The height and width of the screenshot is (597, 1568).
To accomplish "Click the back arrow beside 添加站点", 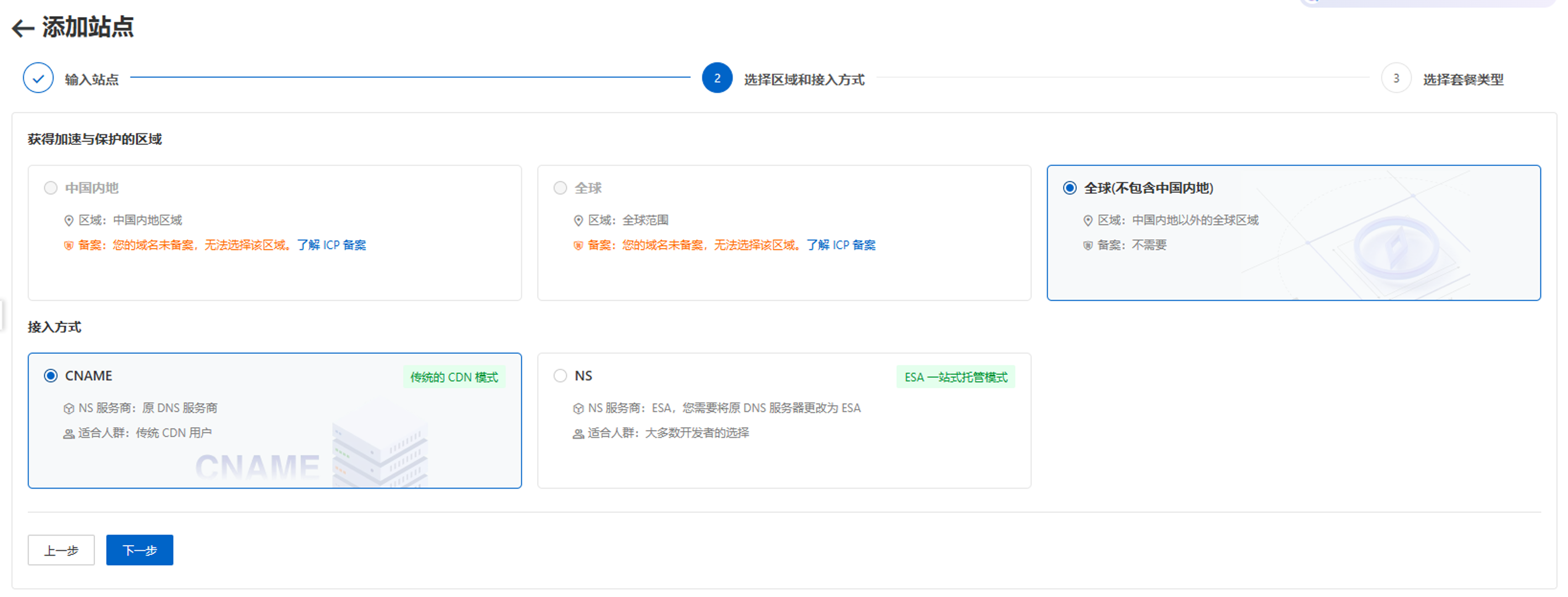I will tap(23, 28).
